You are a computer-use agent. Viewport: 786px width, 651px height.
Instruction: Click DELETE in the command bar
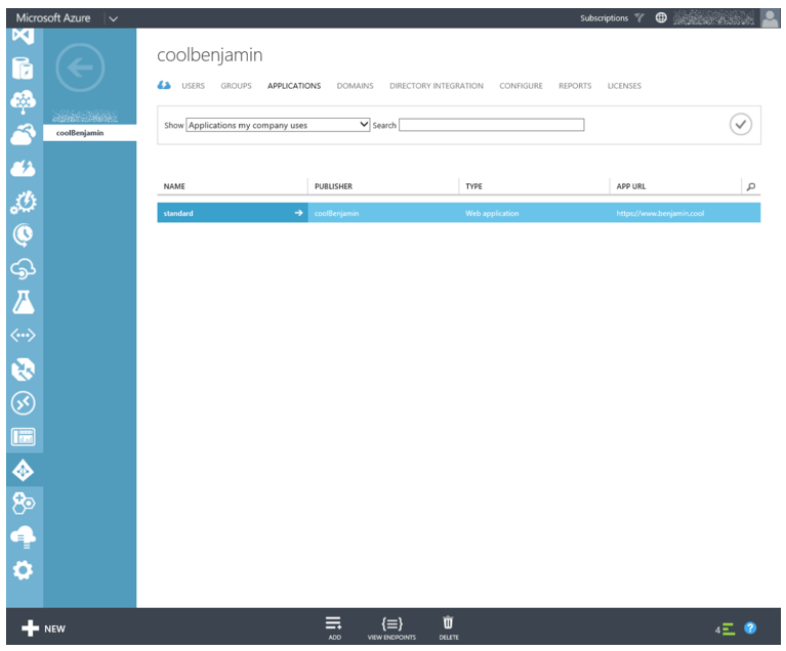[x=449, y=628]
